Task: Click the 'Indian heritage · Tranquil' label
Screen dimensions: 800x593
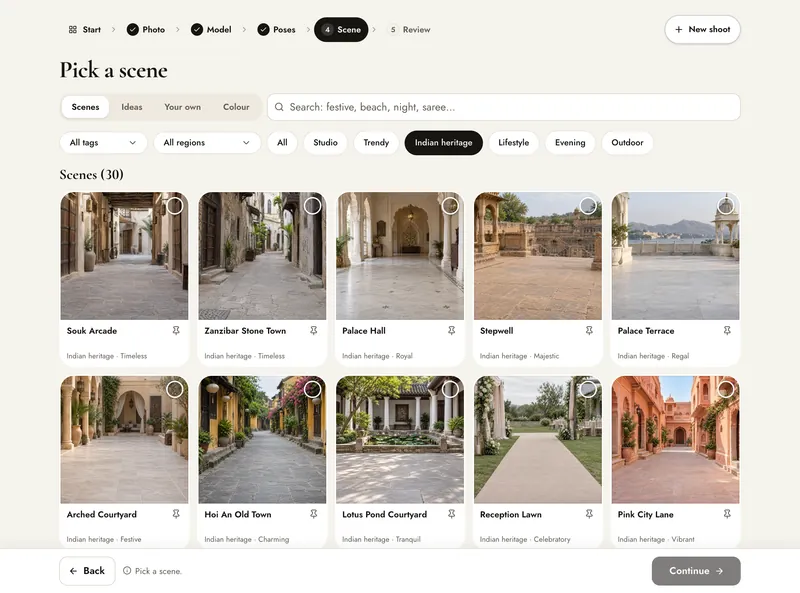Action: [x=381, y=539]
